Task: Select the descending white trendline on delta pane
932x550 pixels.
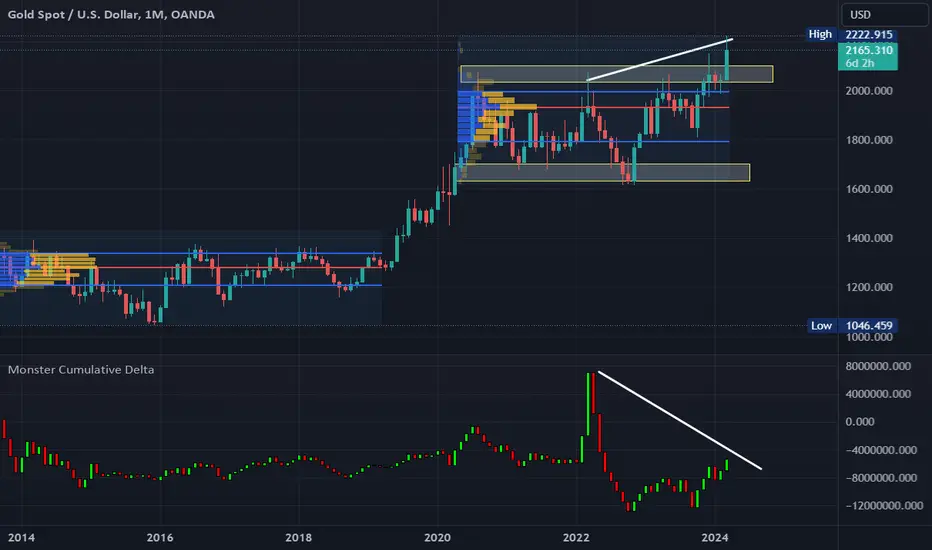Action: 679,420
